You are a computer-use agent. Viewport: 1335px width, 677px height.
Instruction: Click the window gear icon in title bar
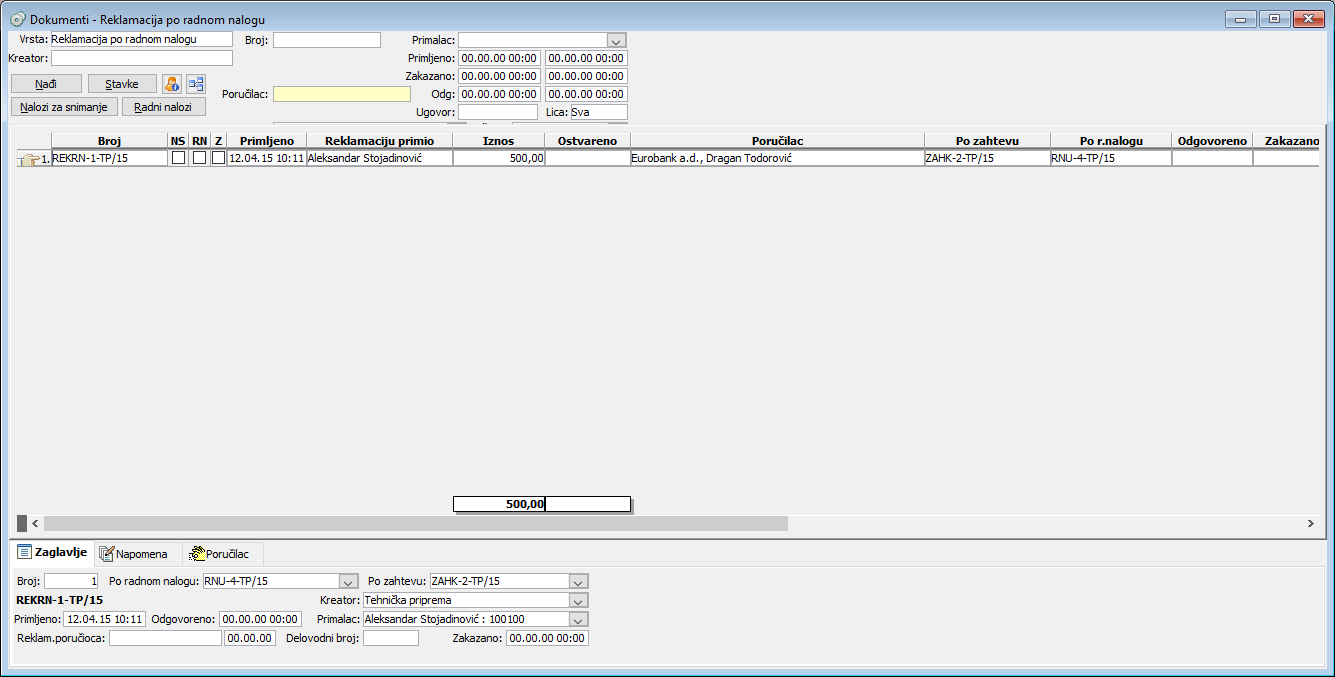(17, 19)
